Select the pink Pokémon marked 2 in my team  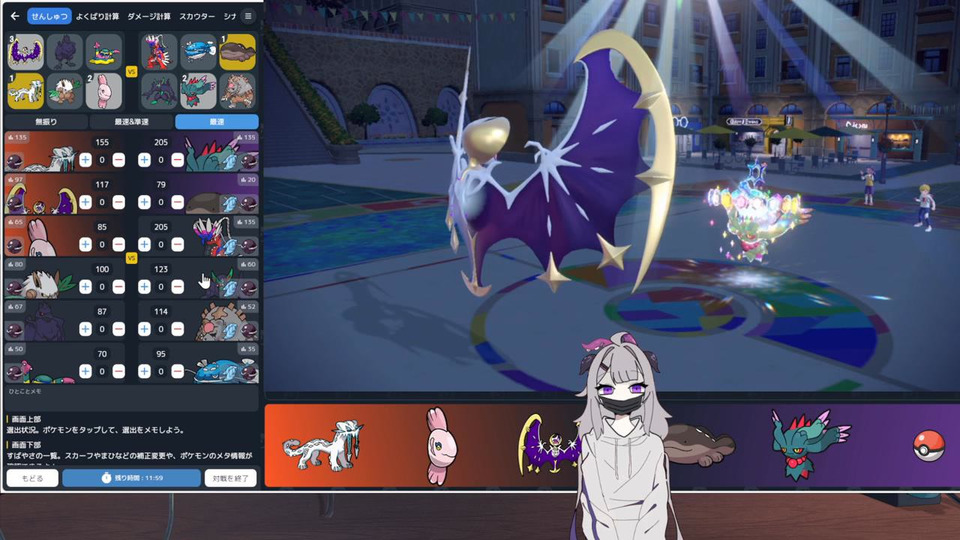pyautogui.click(x=103, y=91)
